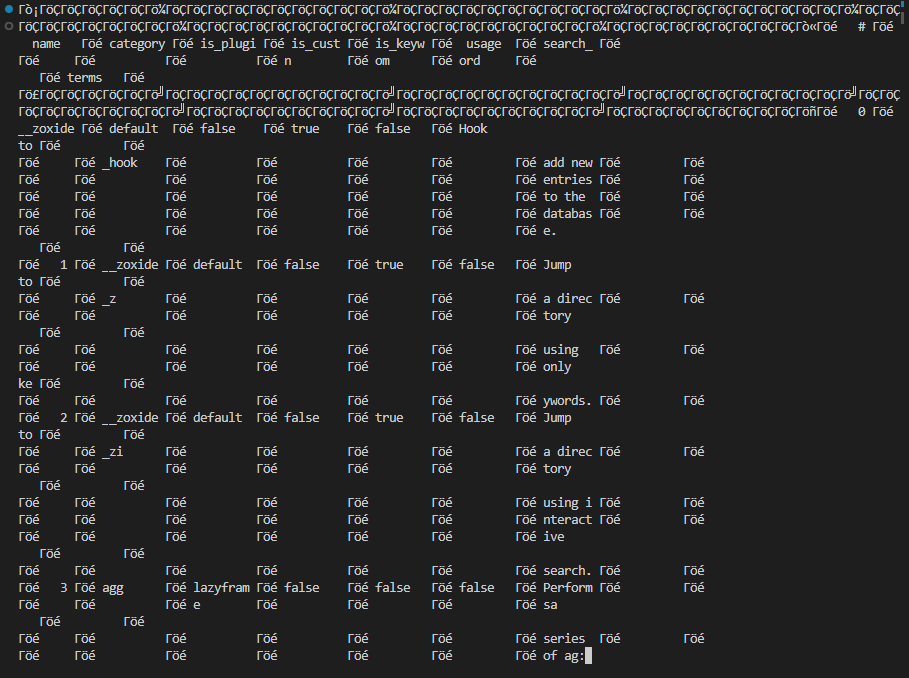Click the 'of ag:' usage text
Screen dimensions: 909x678
tap(564, 655)
